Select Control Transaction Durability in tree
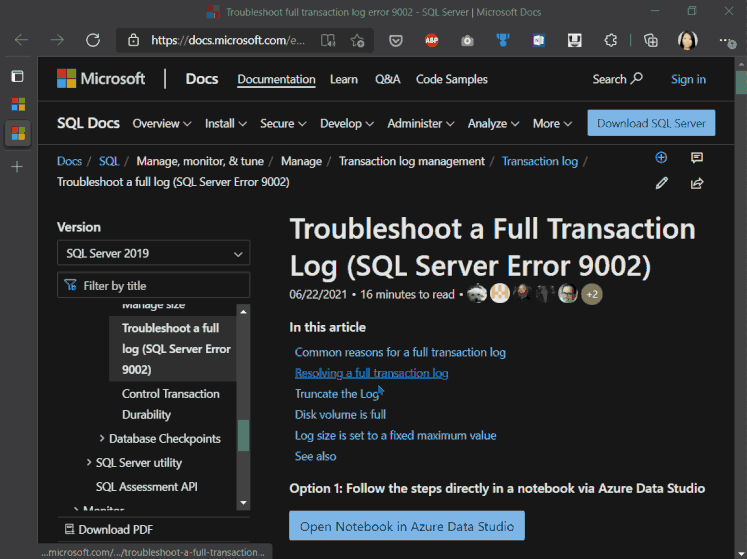Screen dimensions: 747x559 (x=171, y=404)
